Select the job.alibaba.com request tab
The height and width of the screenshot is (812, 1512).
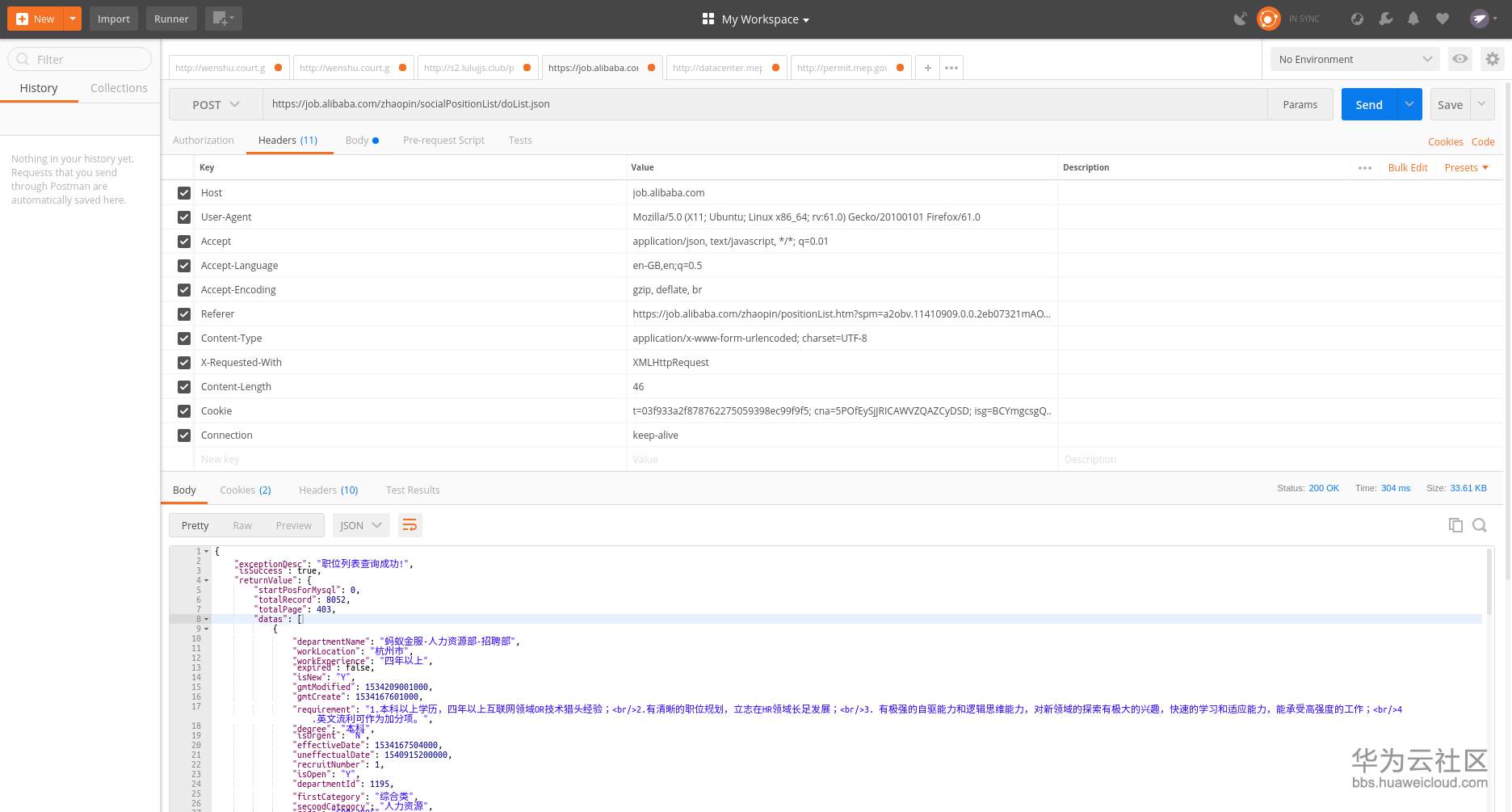click(x=601, y=68)
